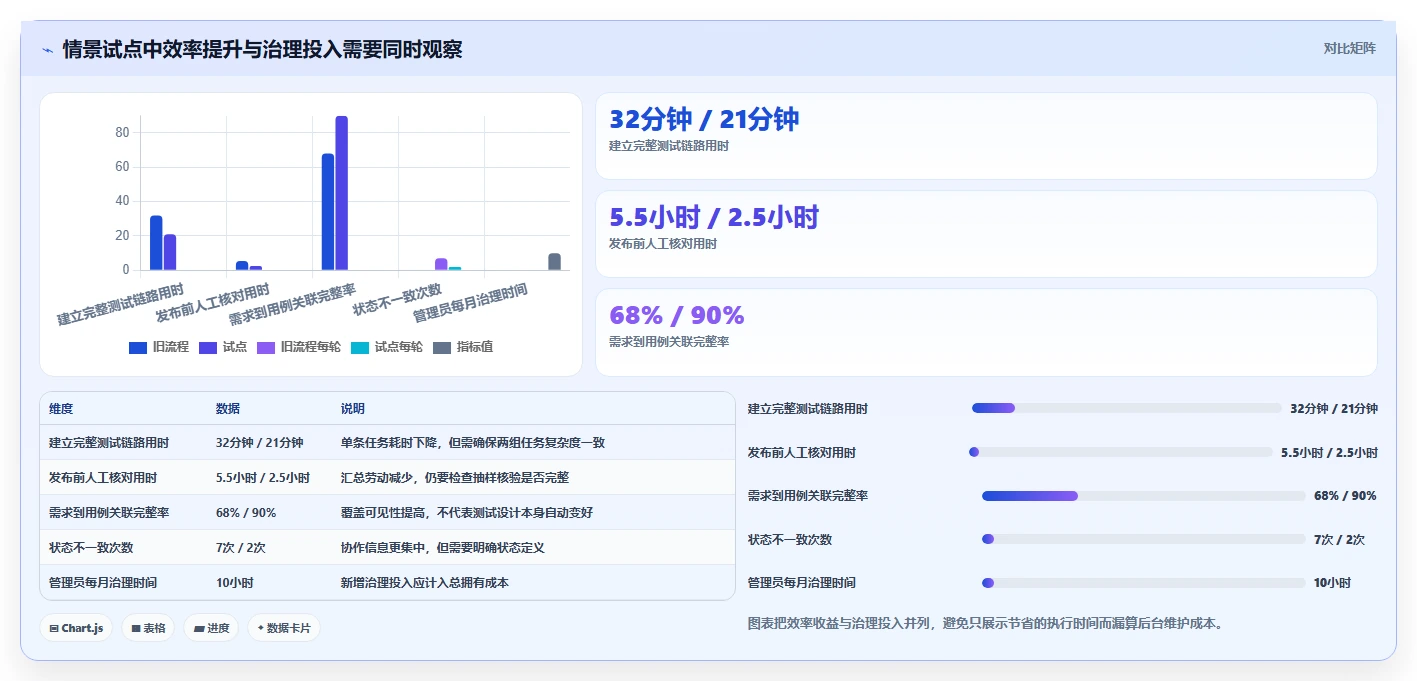The image size is (1417, 681).
Task: Select the 68% / 90% data card
Action: (x=986, y=332)
